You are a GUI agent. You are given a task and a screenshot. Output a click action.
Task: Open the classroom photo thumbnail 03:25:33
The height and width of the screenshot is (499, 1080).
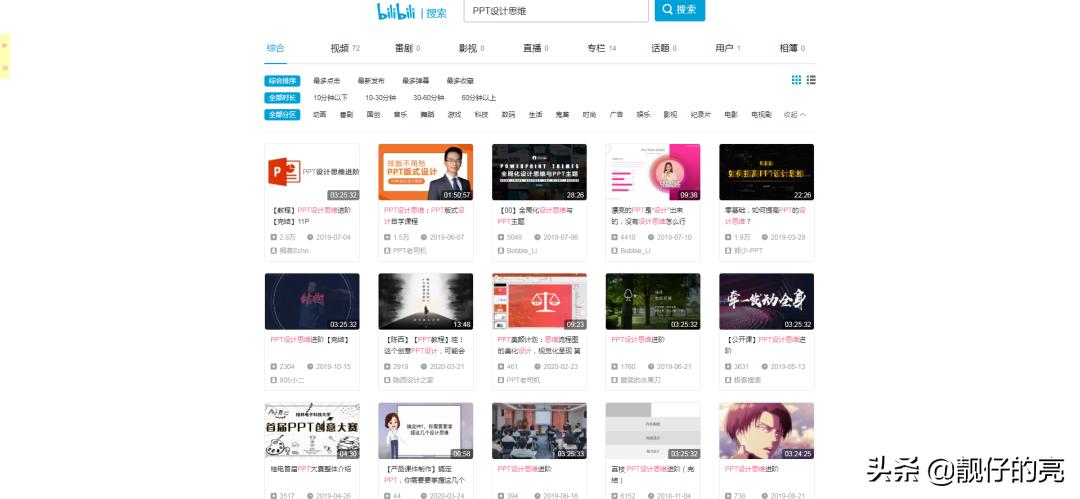pyautogui.click(x=539, y=431)
